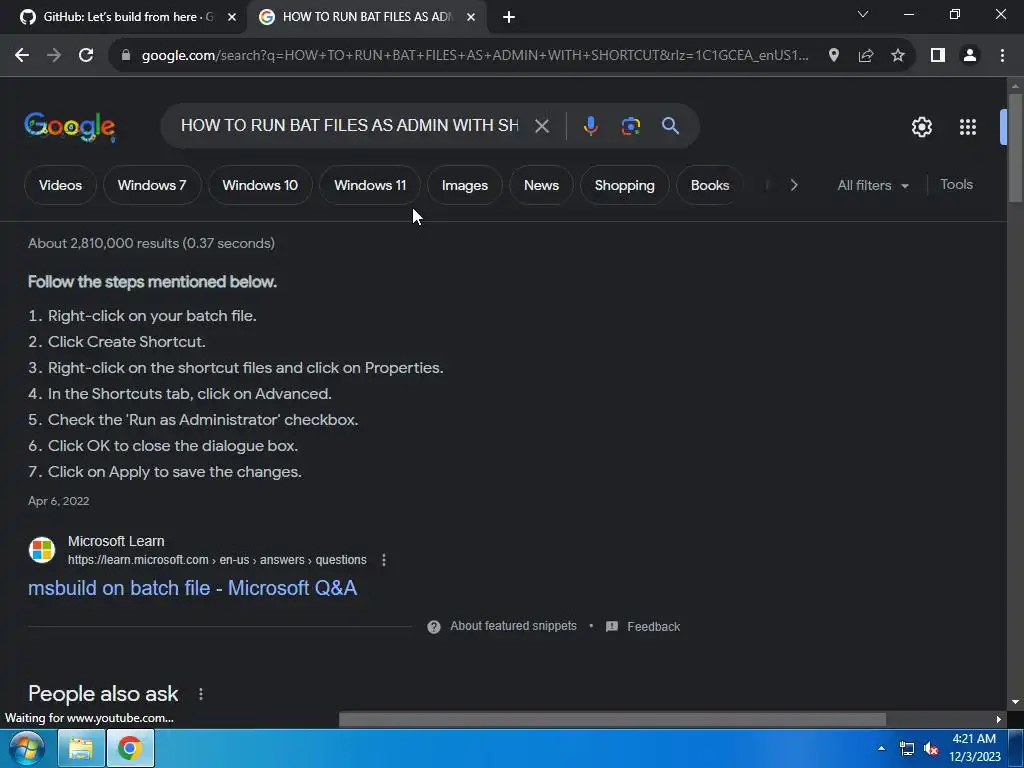Click the 'Apr 6, 2022' date text
This screenshot has width=1024, height=768.
(59, 502)
